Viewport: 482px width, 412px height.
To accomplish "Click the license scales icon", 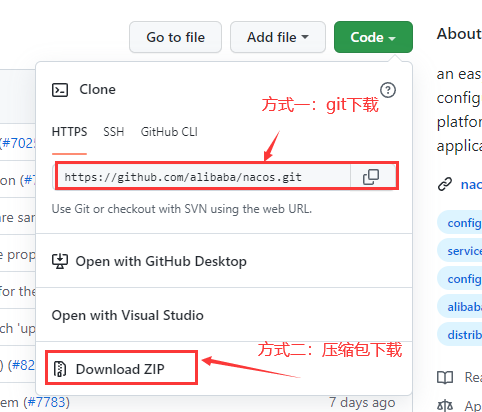I will (x=445, y=406).
